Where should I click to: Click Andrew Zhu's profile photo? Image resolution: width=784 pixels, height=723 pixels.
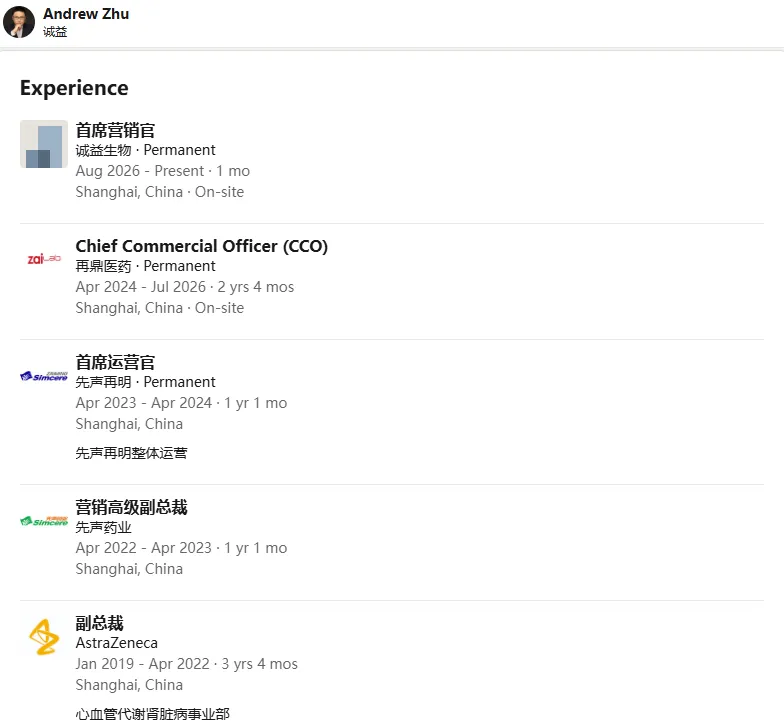pos(19,22)
